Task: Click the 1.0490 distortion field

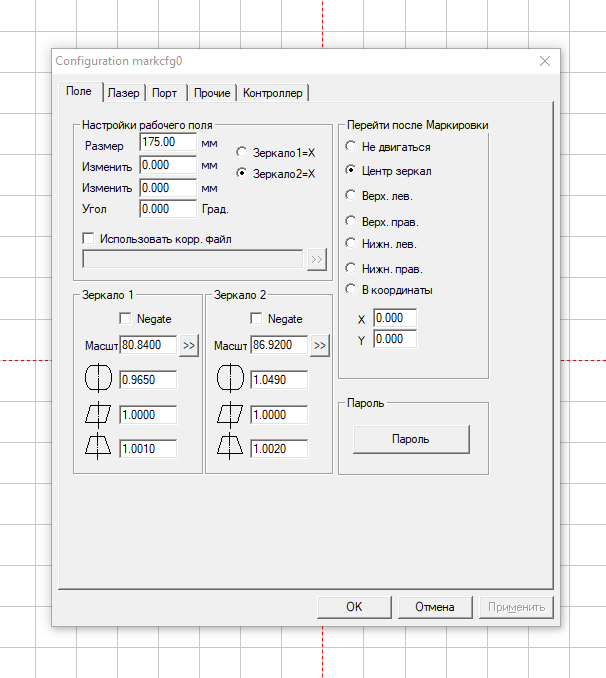Action: pos(279,380)
